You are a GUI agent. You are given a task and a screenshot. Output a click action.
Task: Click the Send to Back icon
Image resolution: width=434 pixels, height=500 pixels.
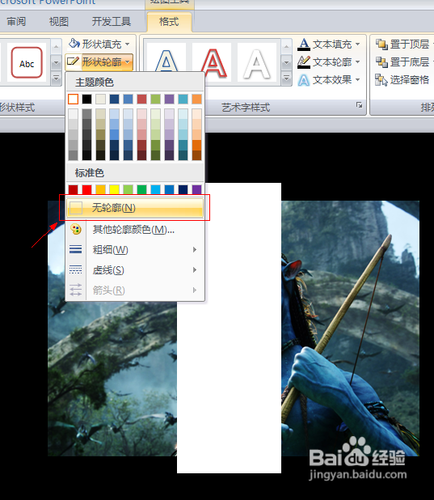[382, 62]
